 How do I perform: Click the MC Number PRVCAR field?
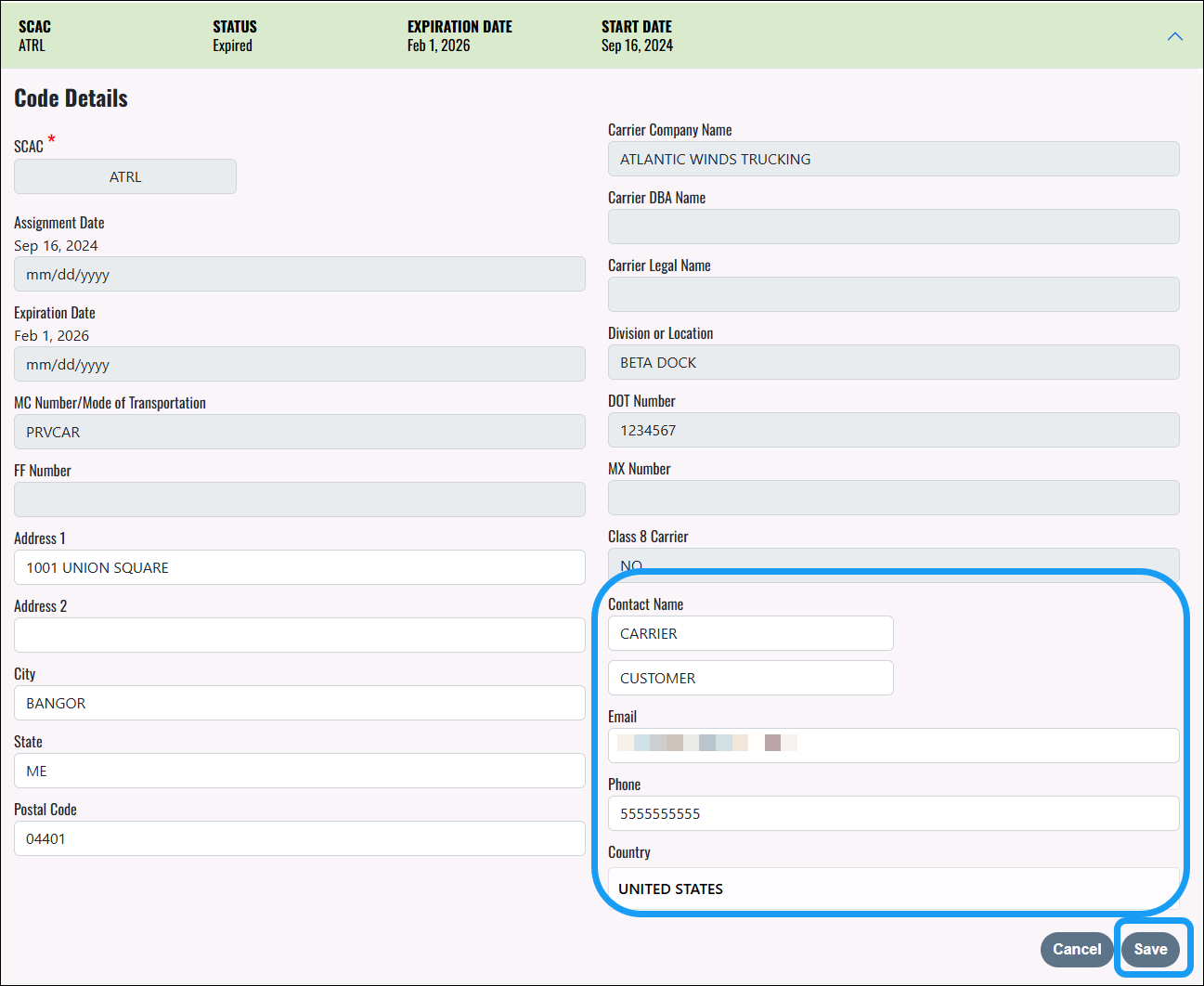299,432
